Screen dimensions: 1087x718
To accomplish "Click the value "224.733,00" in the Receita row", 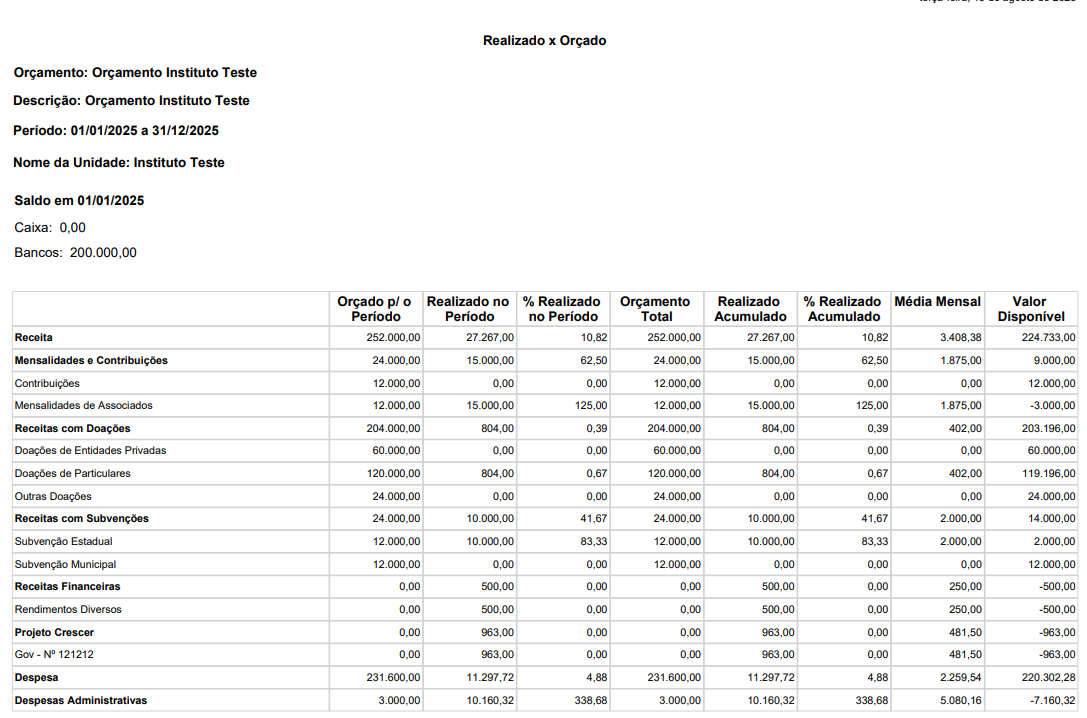I will (1048, 338).
